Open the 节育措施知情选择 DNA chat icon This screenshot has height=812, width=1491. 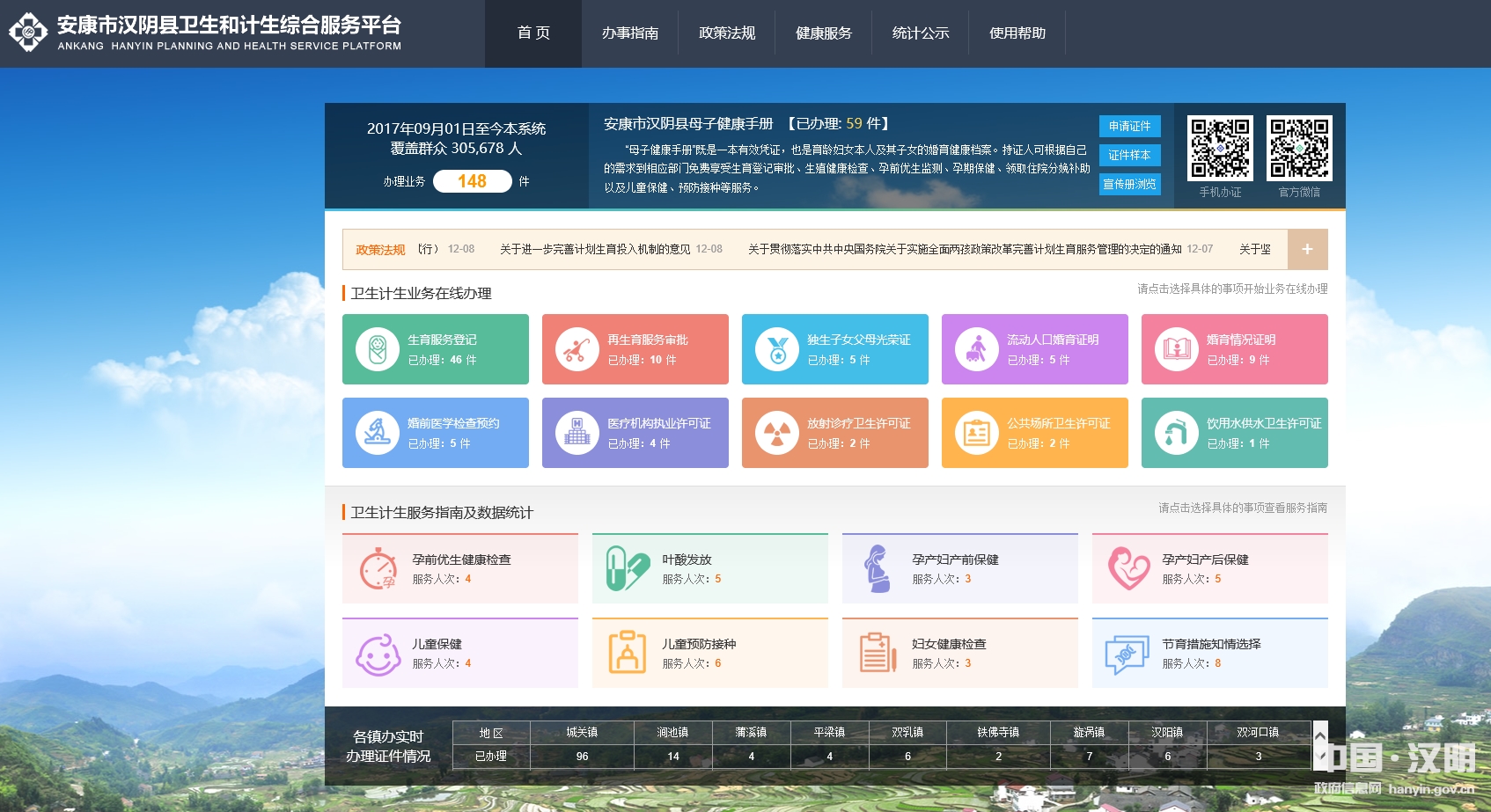click(1127, 654)
